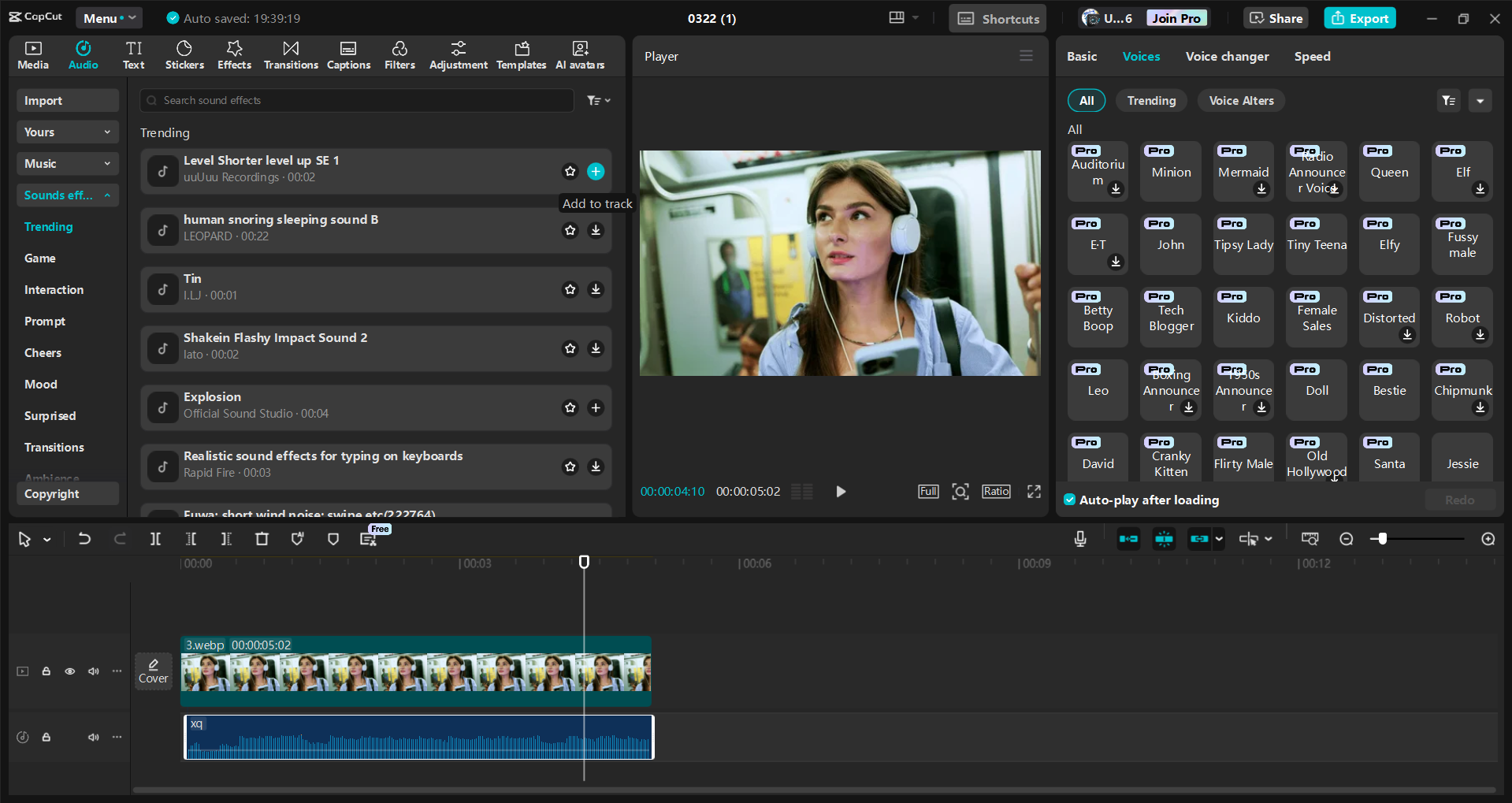Viewport: 1512px width, 803px height.
Task: Toggle Auto-play after loading
Action: click(x=1069, y=500)
